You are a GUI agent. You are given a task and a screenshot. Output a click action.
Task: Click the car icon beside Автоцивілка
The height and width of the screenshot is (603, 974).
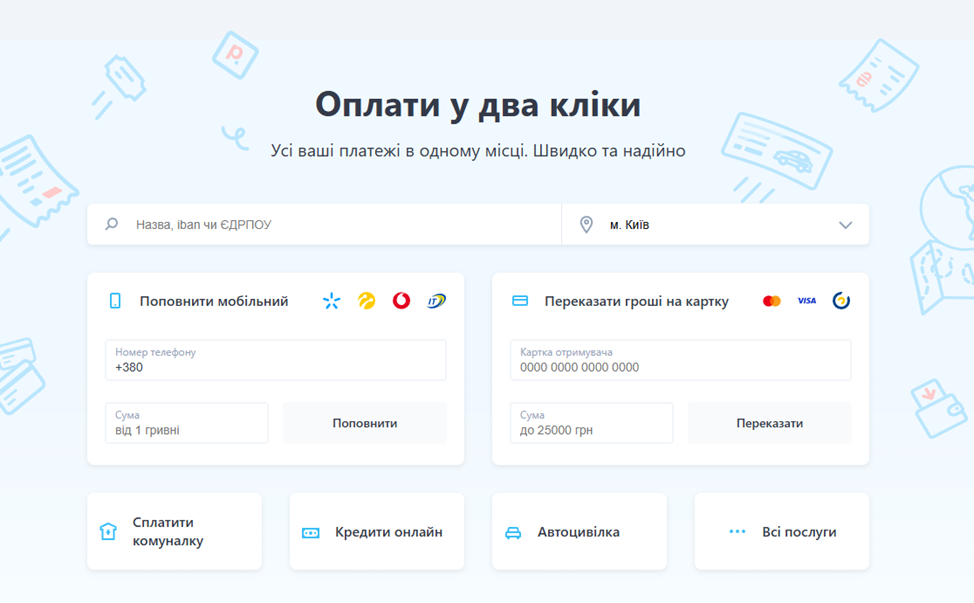513,532
